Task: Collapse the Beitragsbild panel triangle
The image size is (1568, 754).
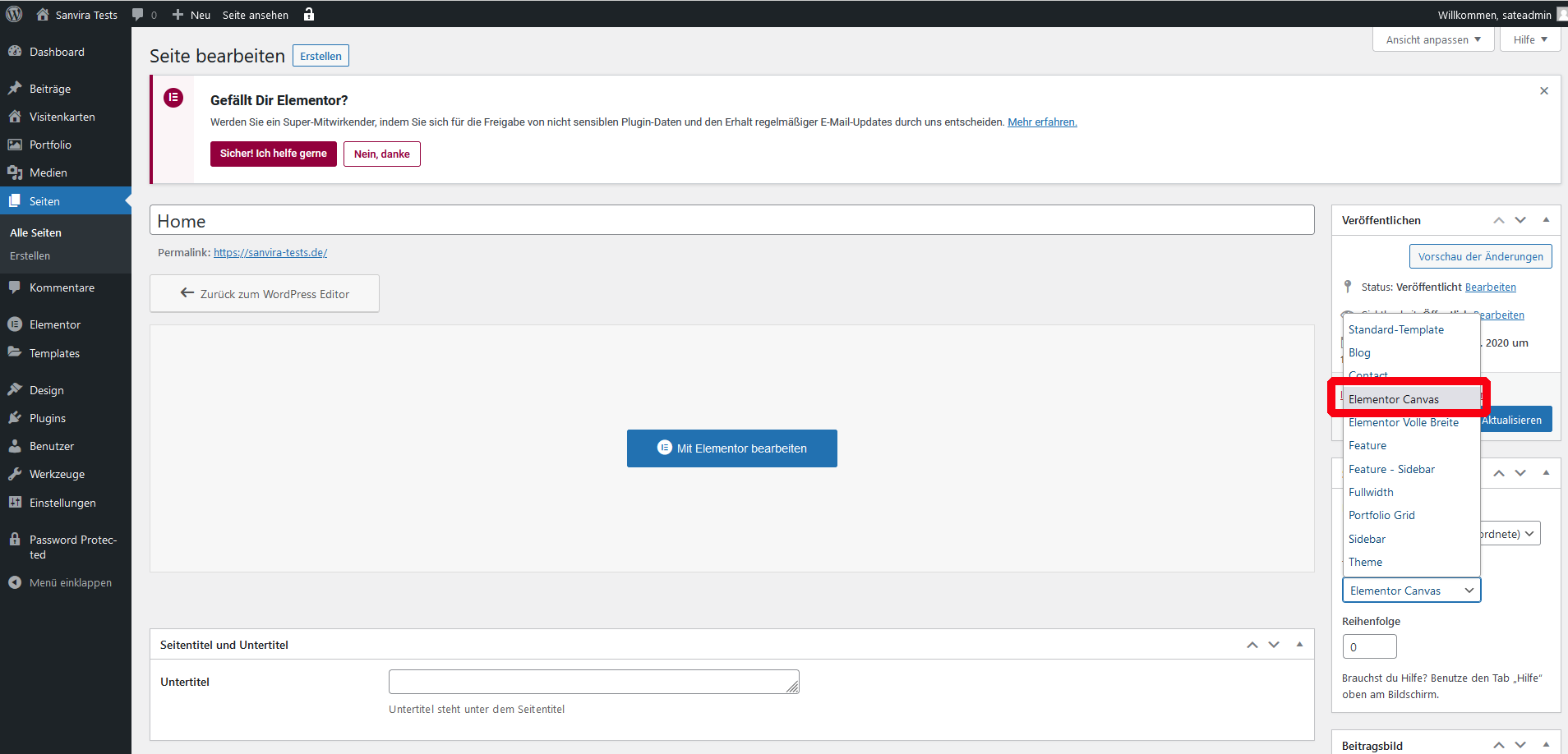Action: tap(1546, 744)
